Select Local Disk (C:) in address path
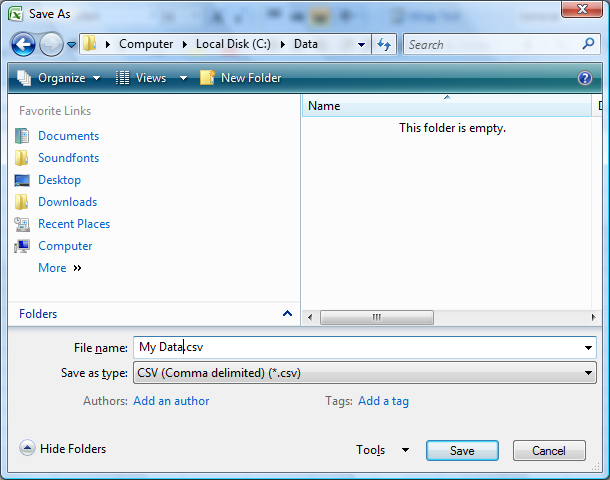 pyautogui.click(x=233, y=44)
